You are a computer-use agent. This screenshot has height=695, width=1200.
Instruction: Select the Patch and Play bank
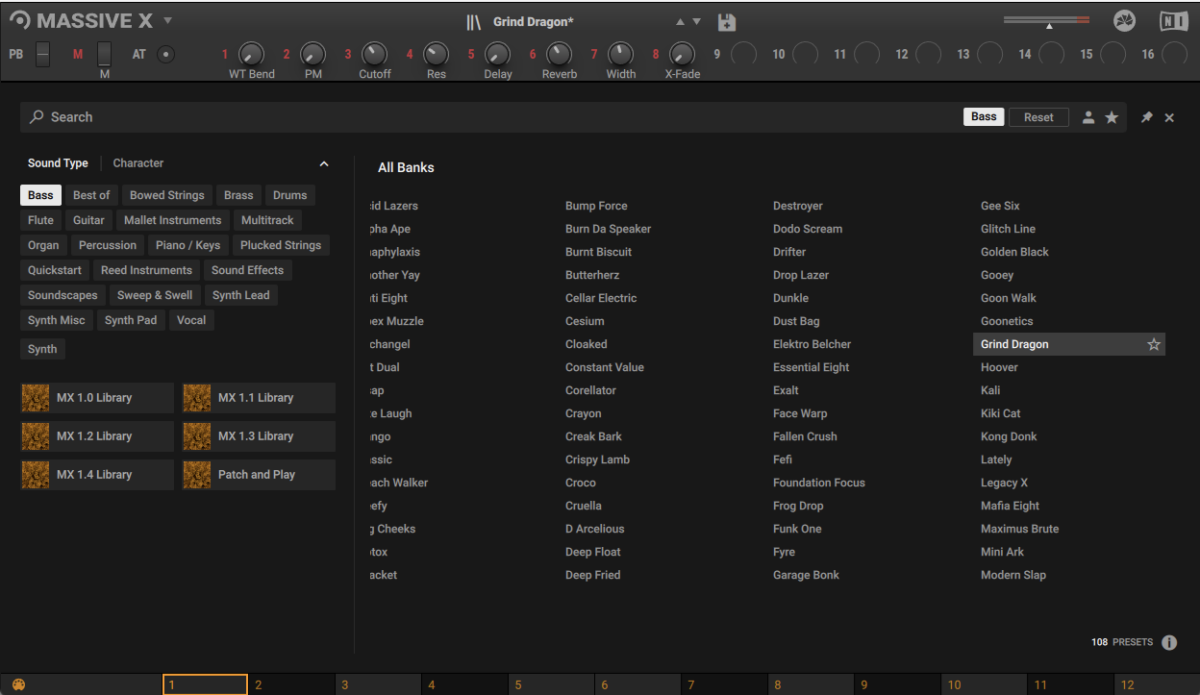259,475
